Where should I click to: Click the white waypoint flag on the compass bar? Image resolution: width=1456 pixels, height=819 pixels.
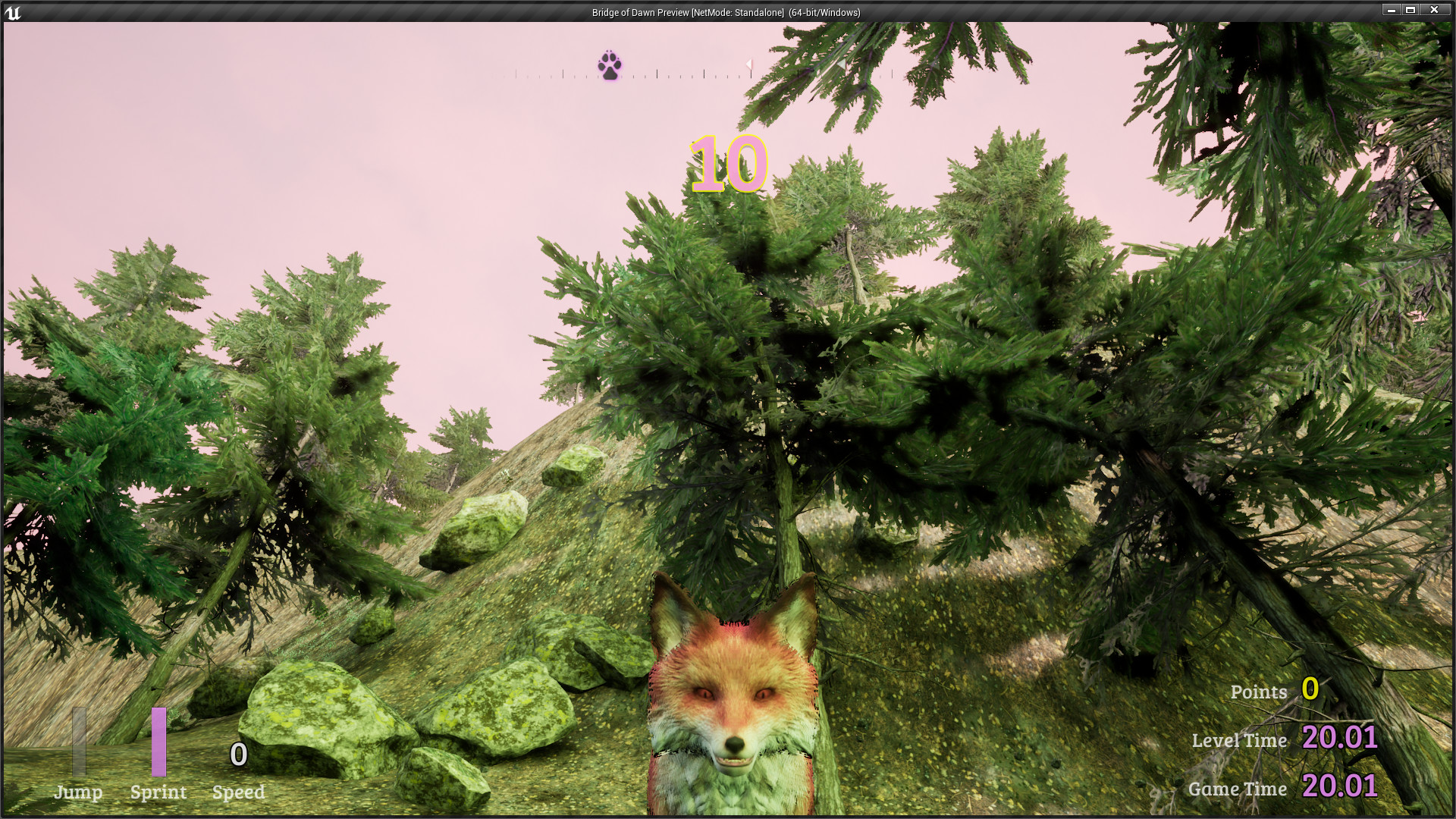point(749,64)
